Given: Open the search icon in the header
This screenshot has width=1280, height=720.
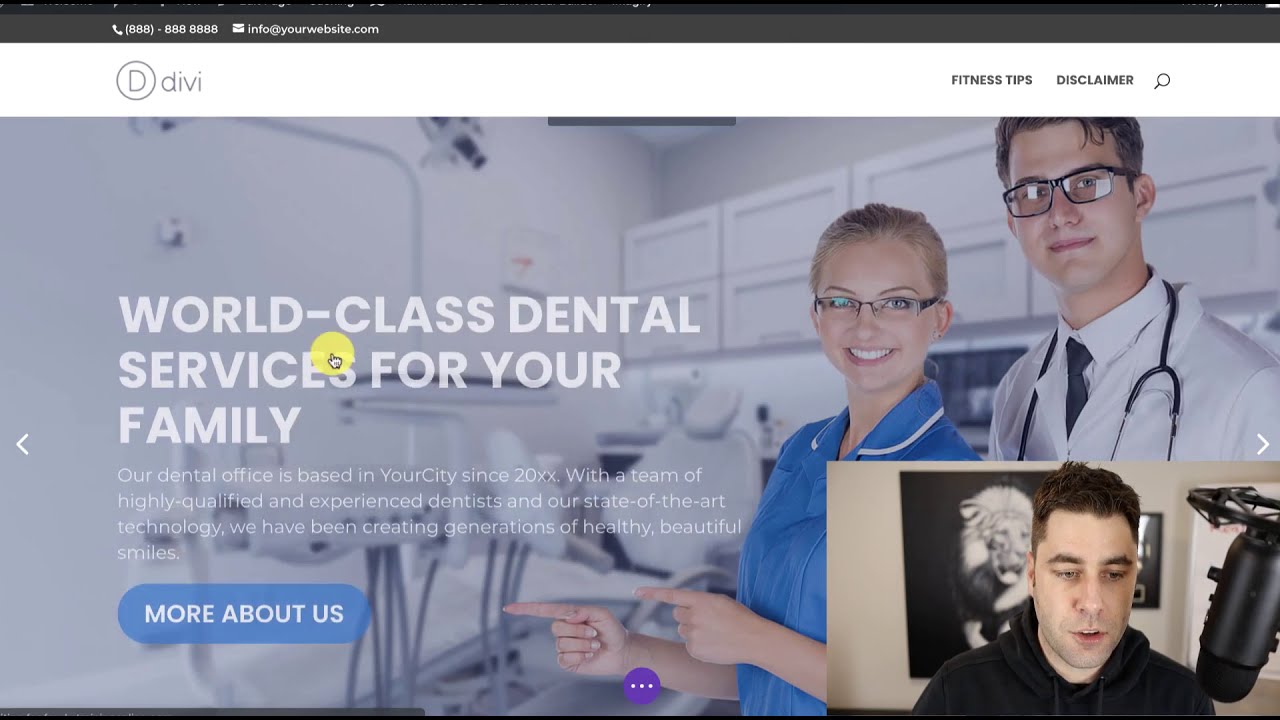Looking at the screenshot, I should pos(1161,81).
